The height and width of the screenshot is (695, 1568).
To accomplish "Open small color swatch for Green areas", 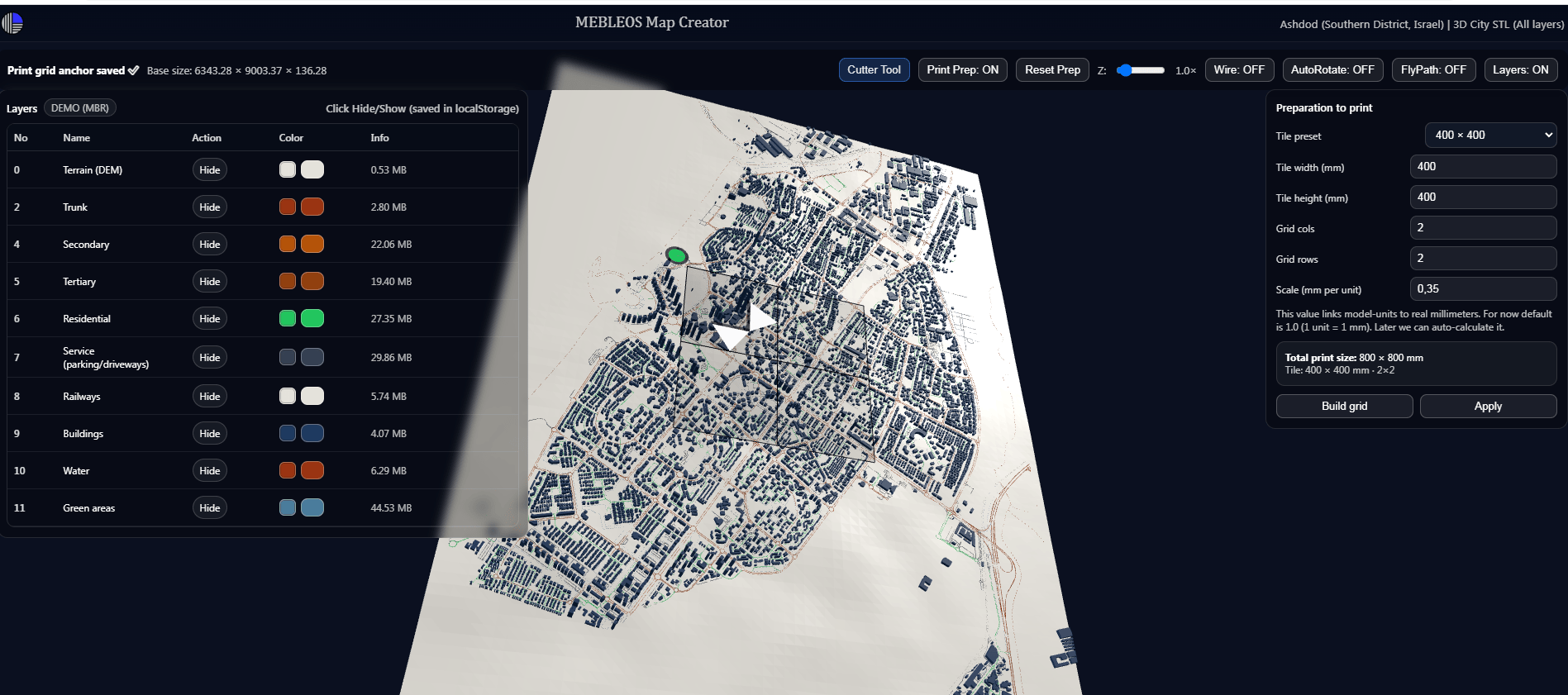I will 288,507.
